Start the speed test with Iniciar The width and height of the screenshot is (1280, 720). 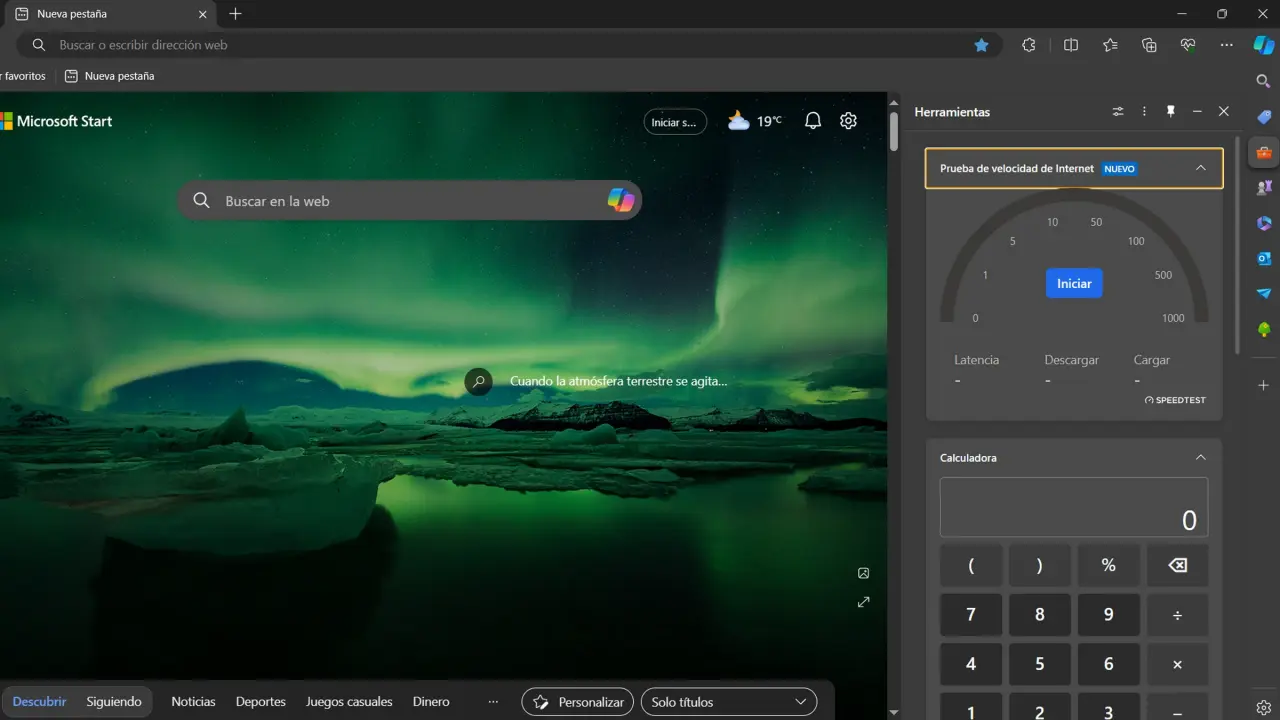point(1074,283)
